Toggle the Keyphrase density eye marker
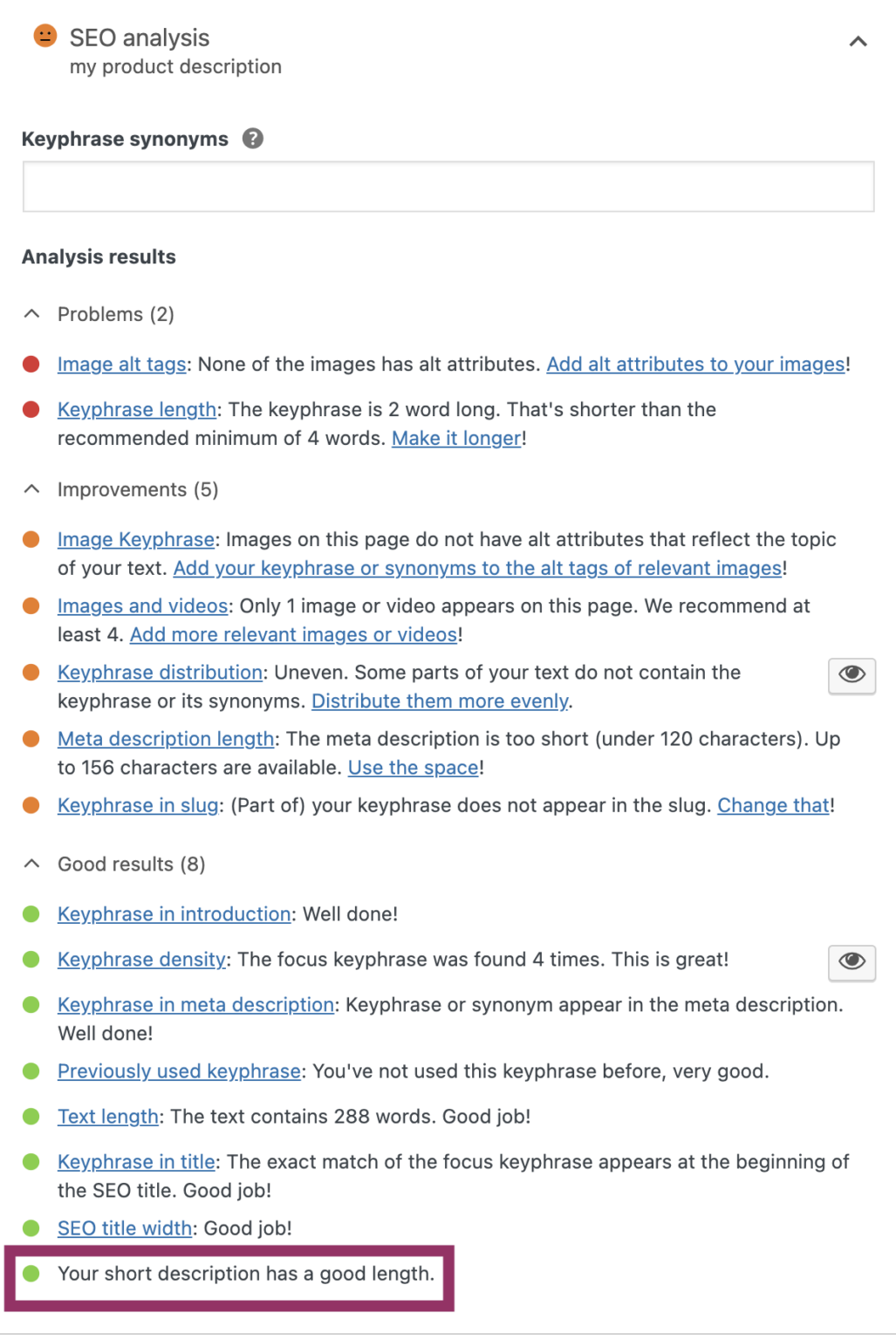Screen dimensions: 896x1340 851,962
